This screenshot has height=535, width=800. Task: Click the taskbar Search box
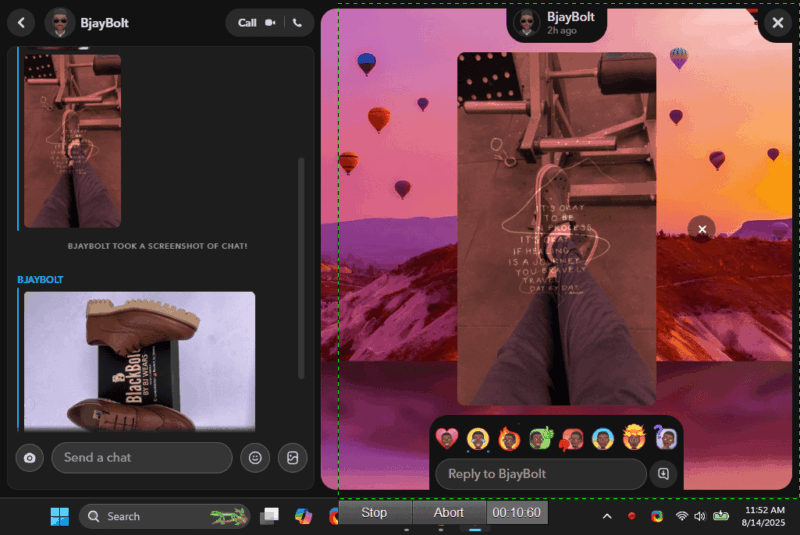[164, 517]
